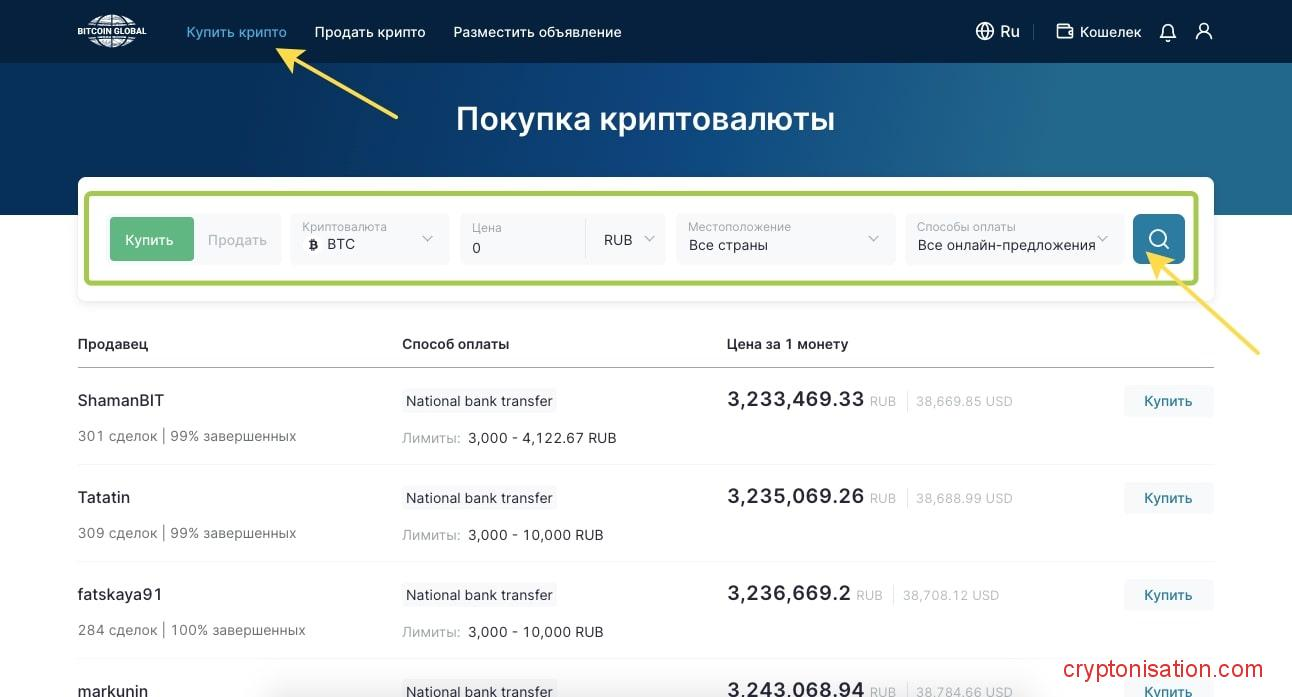This screenshot has width=1292, height=697.
Task: Open the Кошелек wallet icon
Action: tap(1065, 32)
